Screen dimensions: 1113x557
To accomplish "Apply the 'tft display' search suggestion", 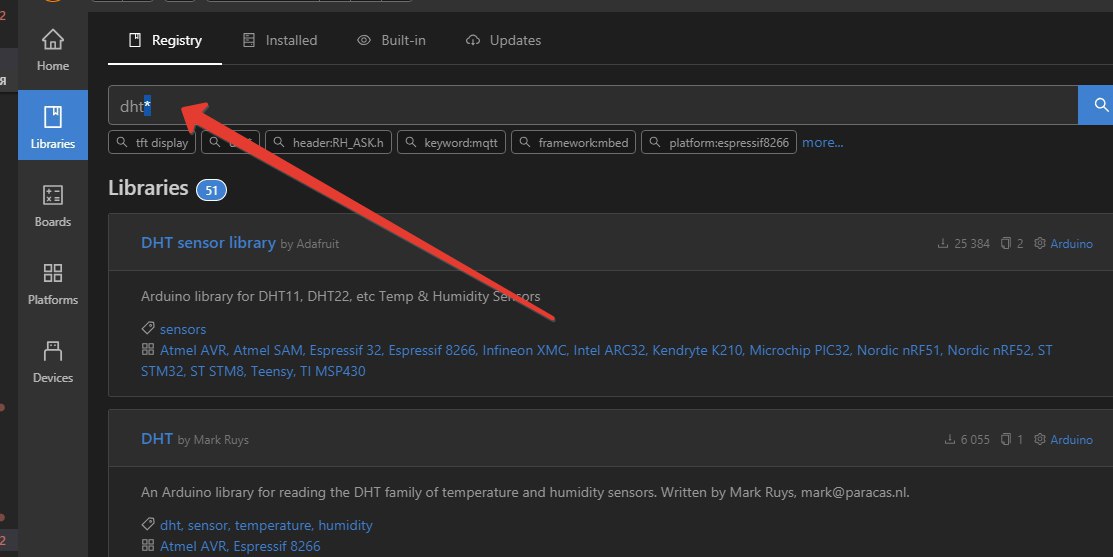I will click(153, 143).
